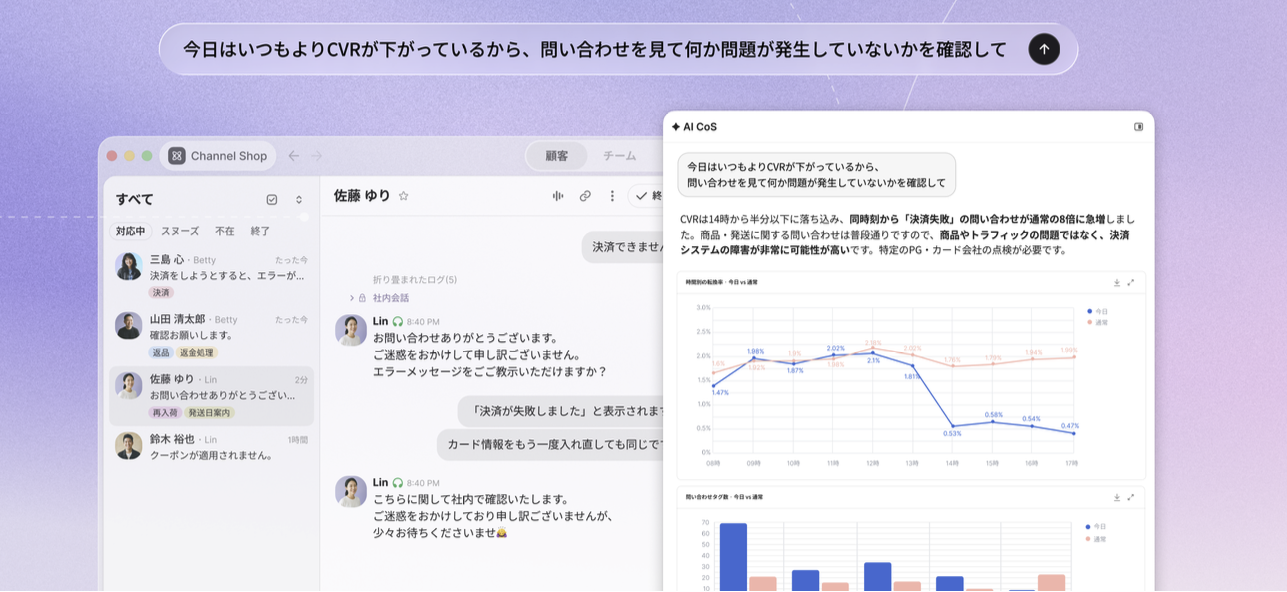Select the 終了 filter tab
This screenshot has width=1287, height=592.
click(260, 231)
